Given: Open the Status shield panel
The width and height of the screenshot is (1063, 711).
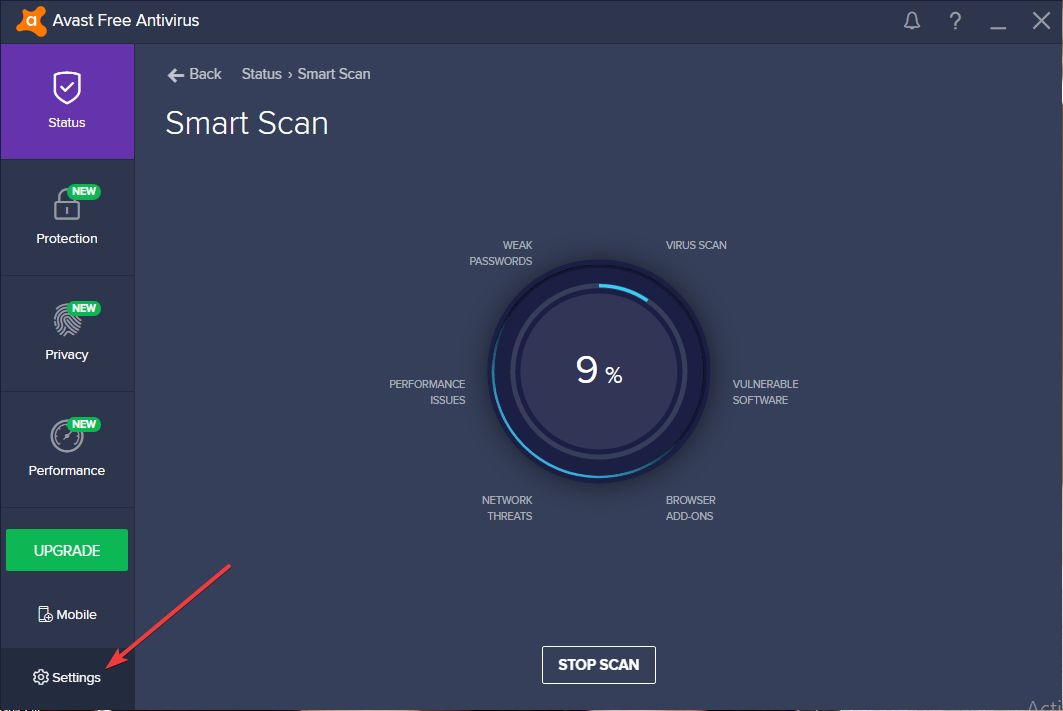Looking at the screenshot, I should (66, 100).
